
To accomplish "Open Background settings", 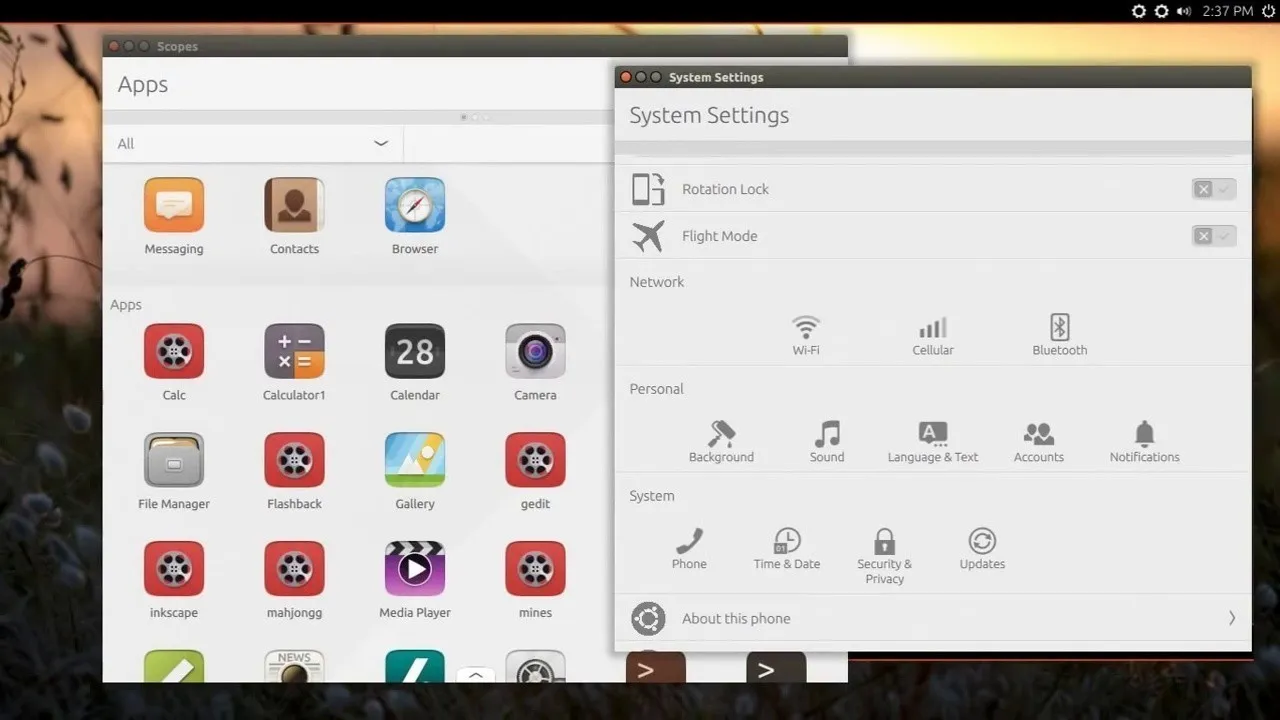I will click(721, 440).
